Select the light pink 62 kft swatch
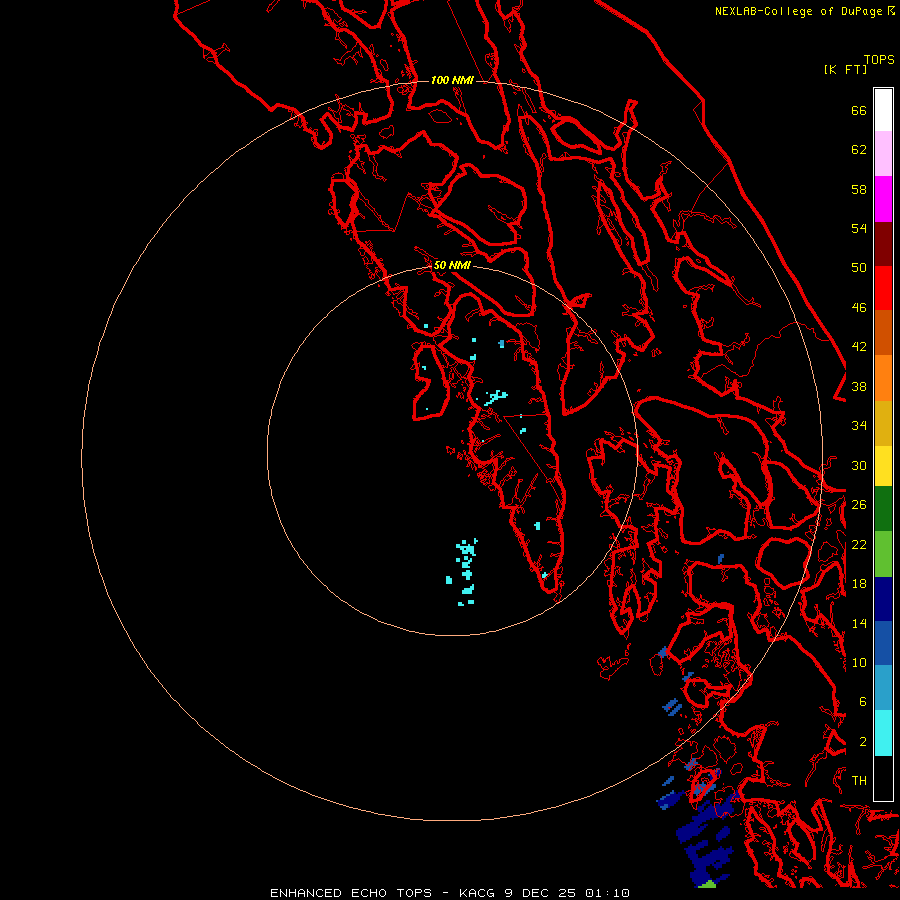The image size is (900, 900). point(883,154)
